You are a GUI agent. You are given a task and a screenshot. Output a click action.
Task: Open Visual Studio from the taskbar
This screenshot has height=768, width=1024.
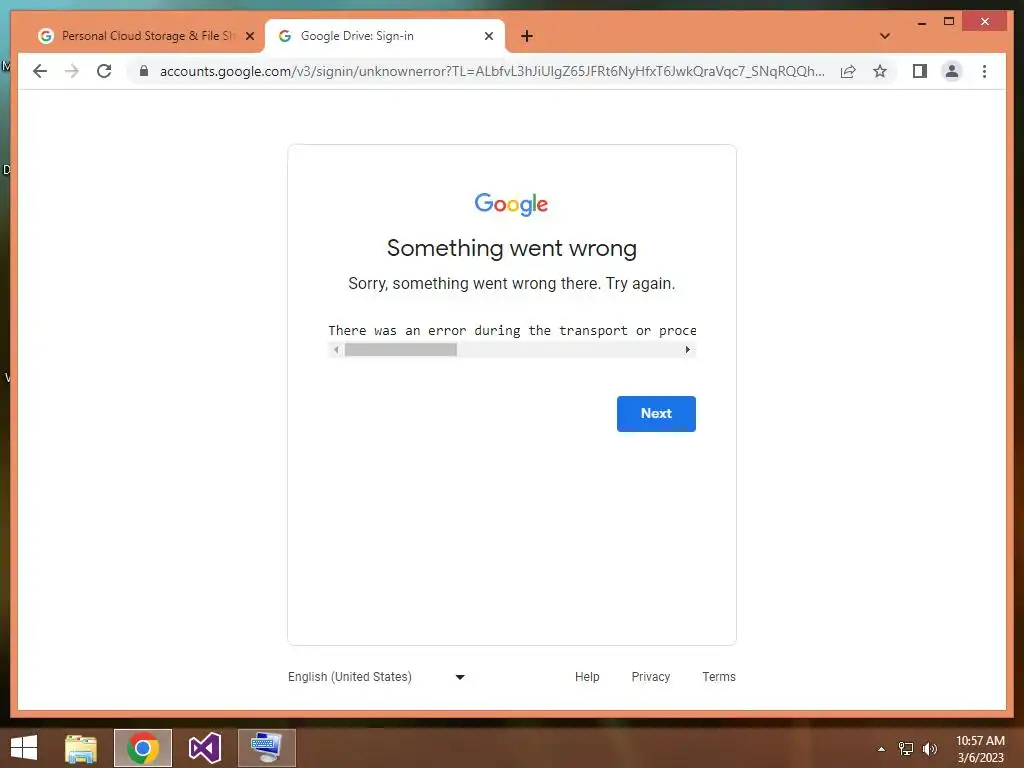click(204, 748)
